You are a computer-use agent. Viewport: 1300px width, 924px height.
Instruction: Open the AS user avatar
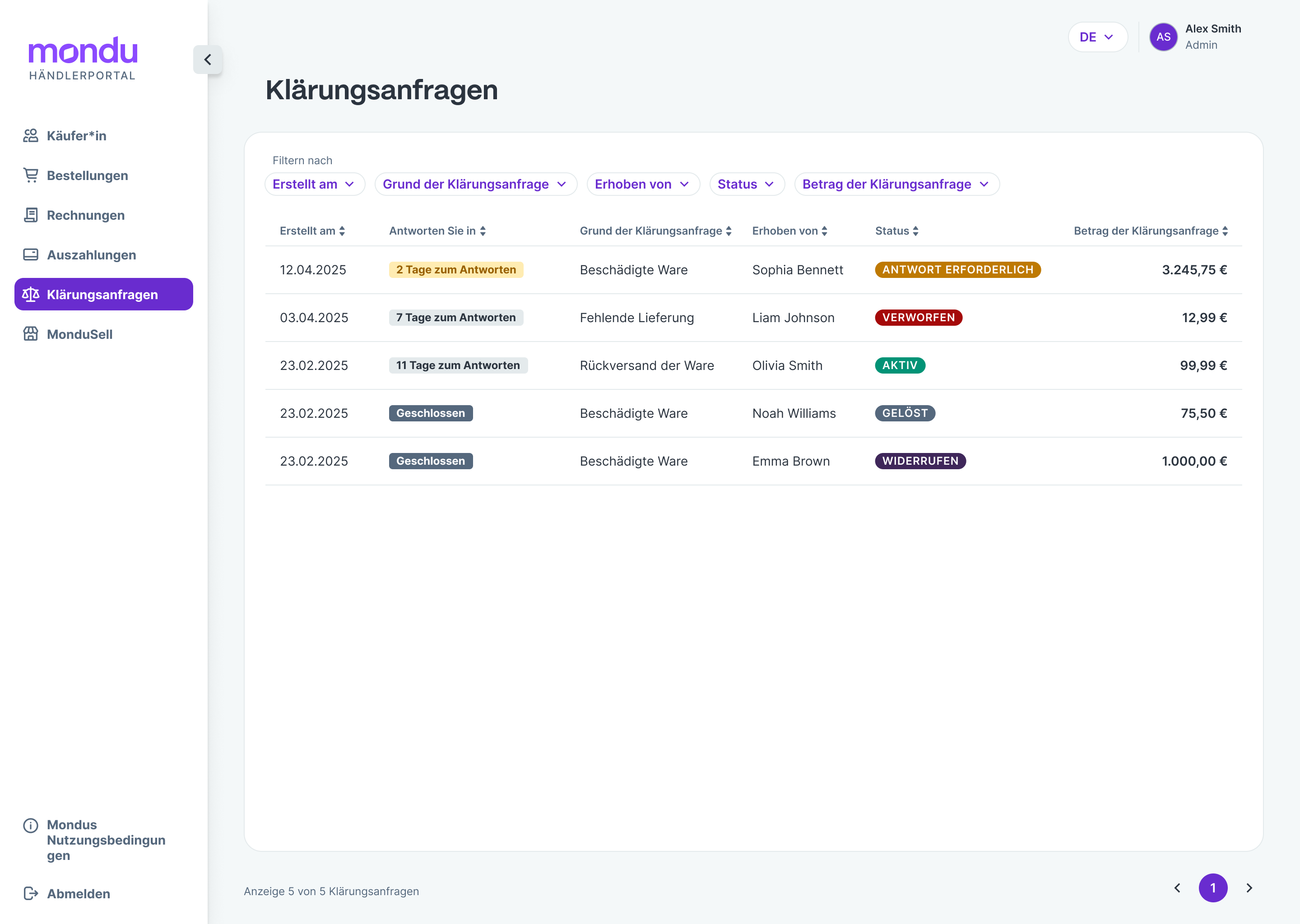coord(1163,37)
